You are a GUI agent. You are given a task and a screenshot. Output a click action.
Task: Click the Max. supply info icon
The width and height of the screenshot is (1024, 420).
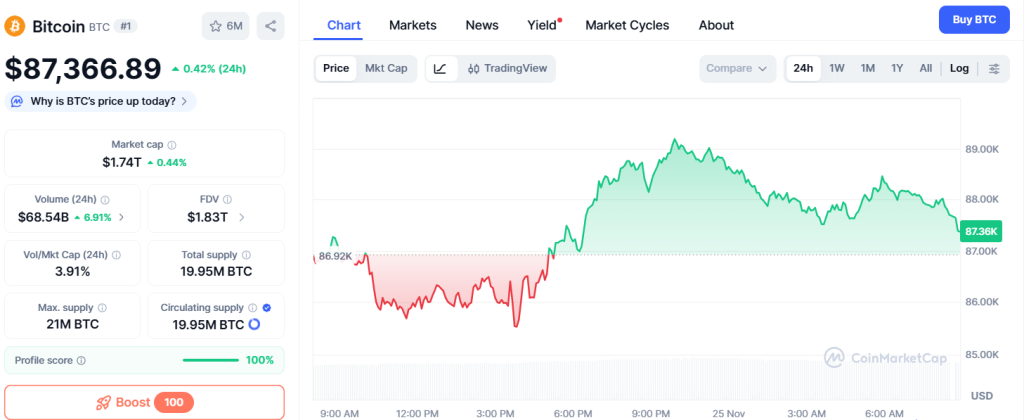pos(102,308)
